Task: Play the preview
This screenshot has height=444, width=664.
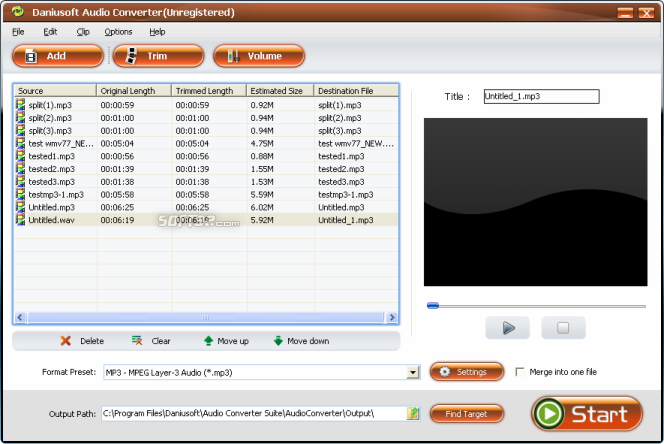Action: [507, 327]
